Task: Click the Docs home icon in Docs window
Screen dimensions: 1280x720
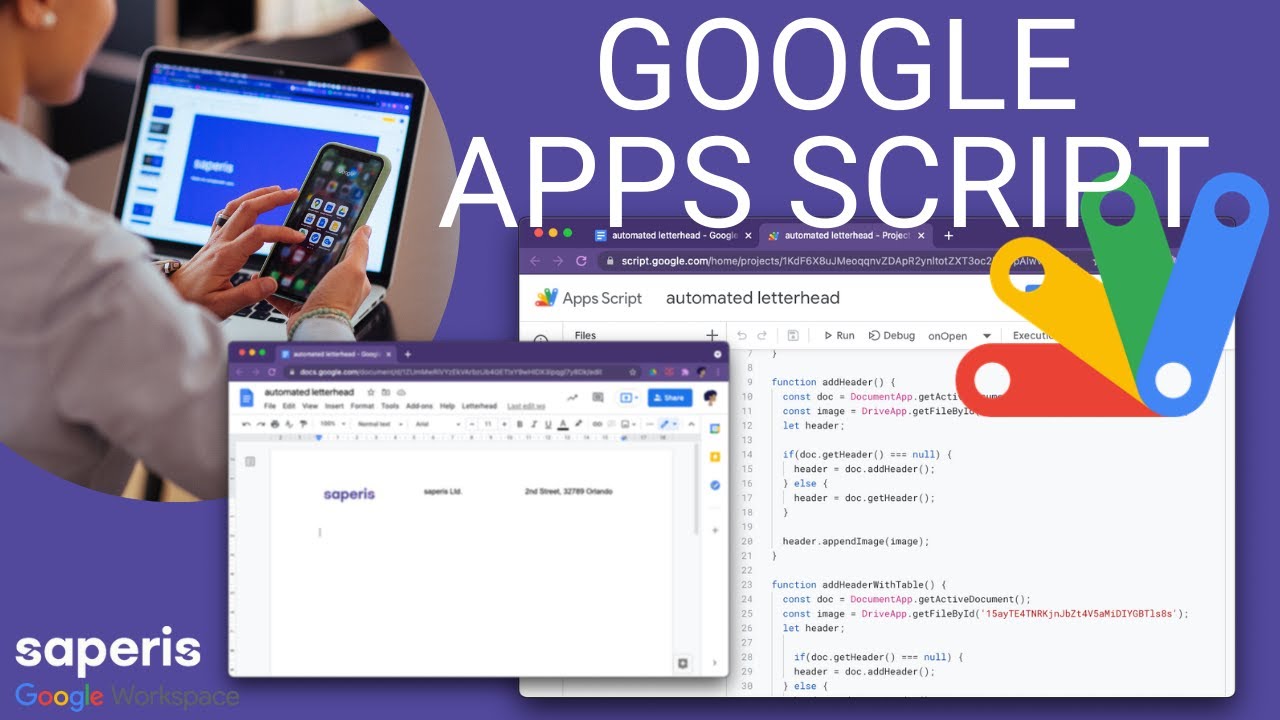Action: coord(247,398)
